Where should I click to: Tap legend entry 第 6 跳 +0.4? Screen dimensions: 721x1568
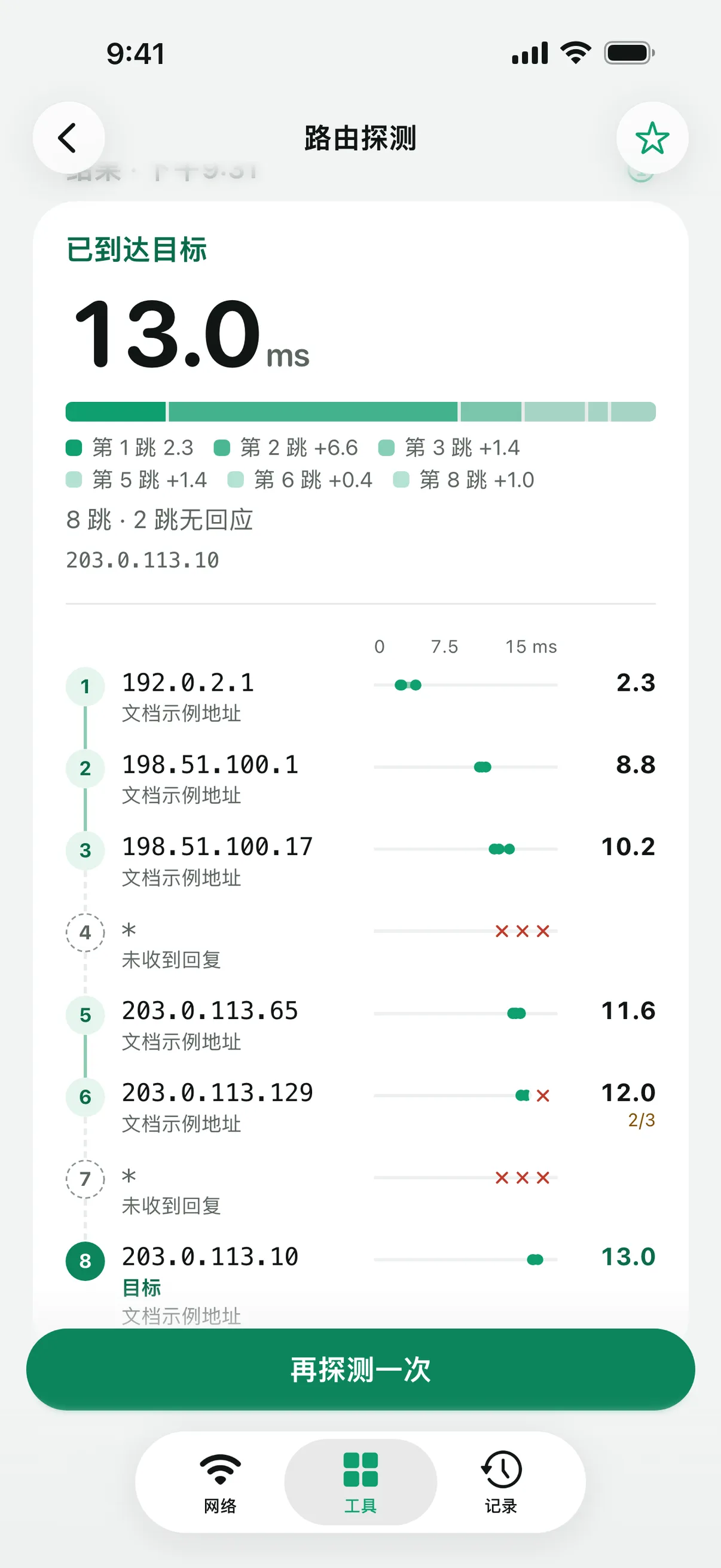point(300,480)
